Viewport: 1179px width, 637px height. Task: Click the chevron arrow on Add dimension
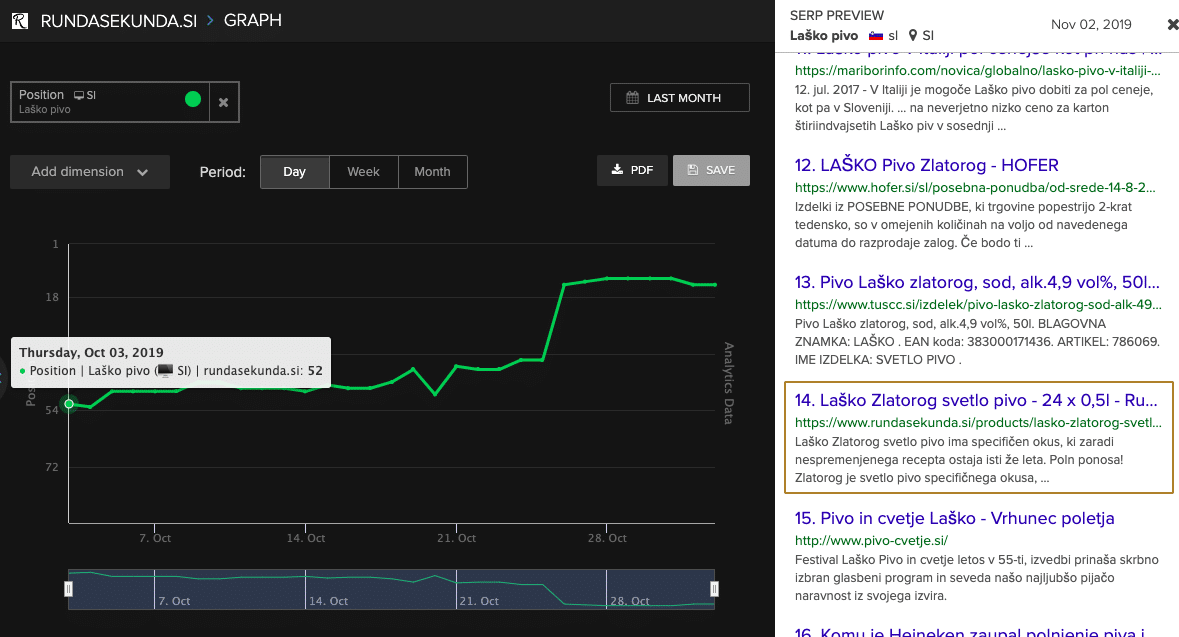tap(143, 172)
